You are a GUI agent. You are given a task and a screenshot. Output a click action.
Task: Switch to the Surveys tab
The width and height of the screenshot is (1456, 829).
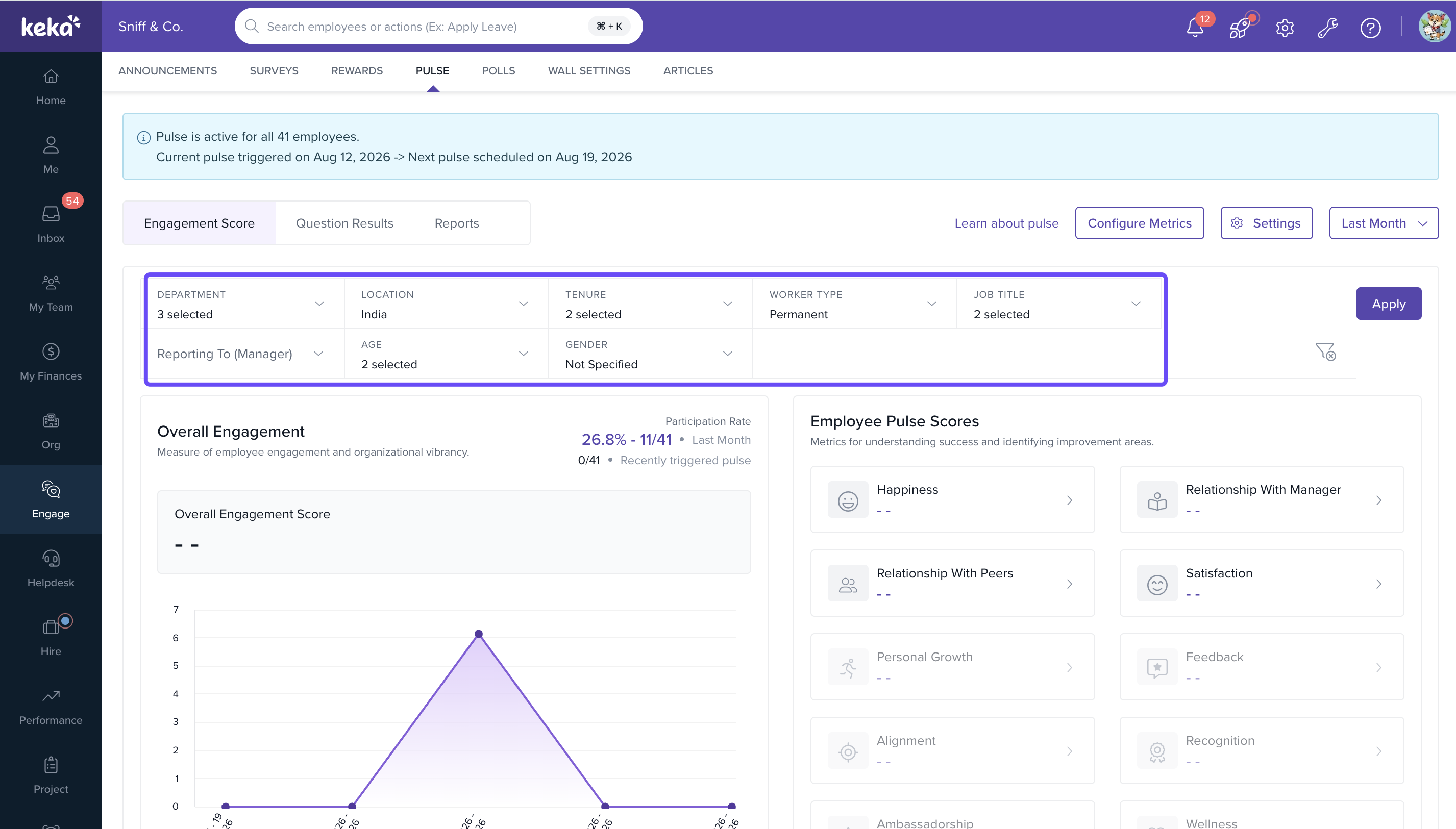tap(274, 70)
